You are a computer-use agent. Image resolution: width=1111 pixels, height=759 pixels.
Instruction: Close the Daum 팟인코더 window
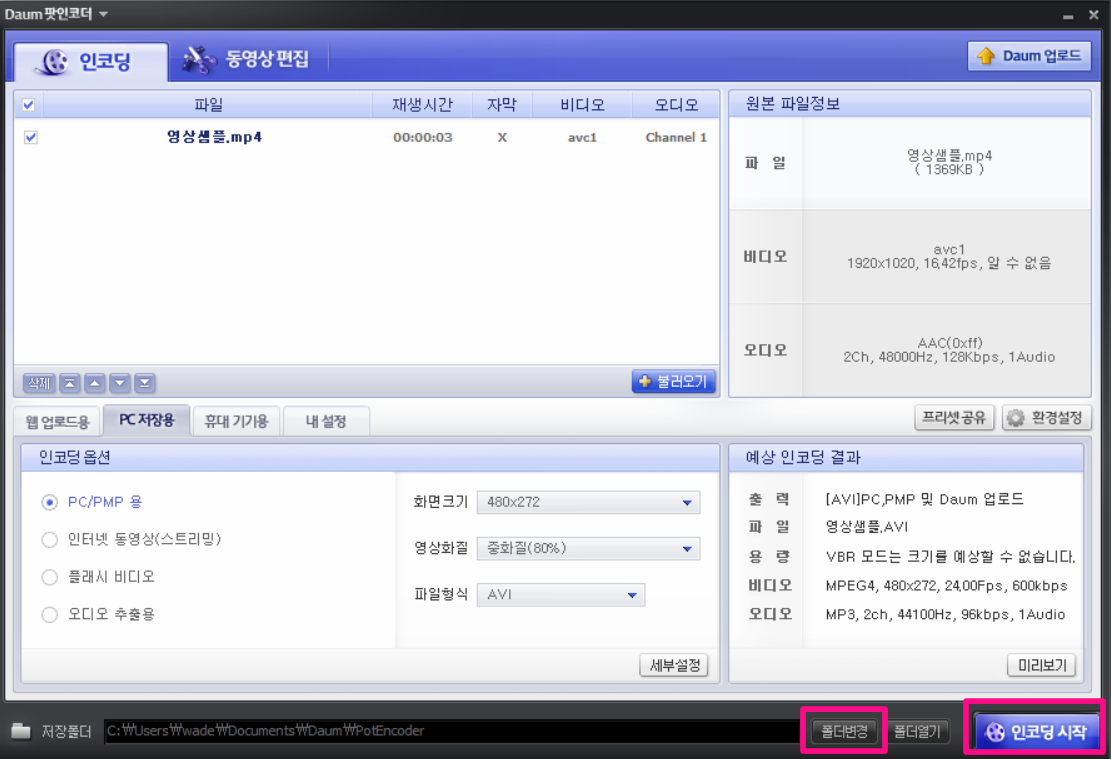click(x=1093, y=14)
